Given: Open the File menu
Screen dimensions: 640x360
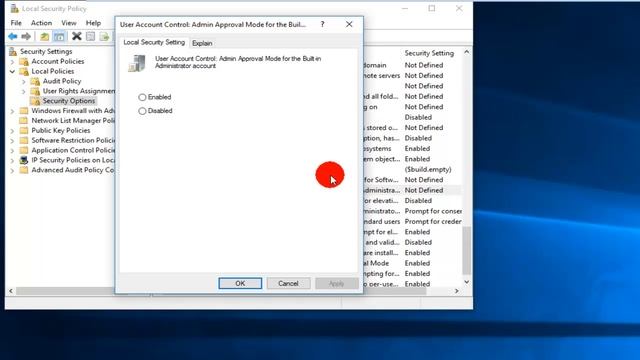Looking at the screenshot, I should click(x=16, y=23).
